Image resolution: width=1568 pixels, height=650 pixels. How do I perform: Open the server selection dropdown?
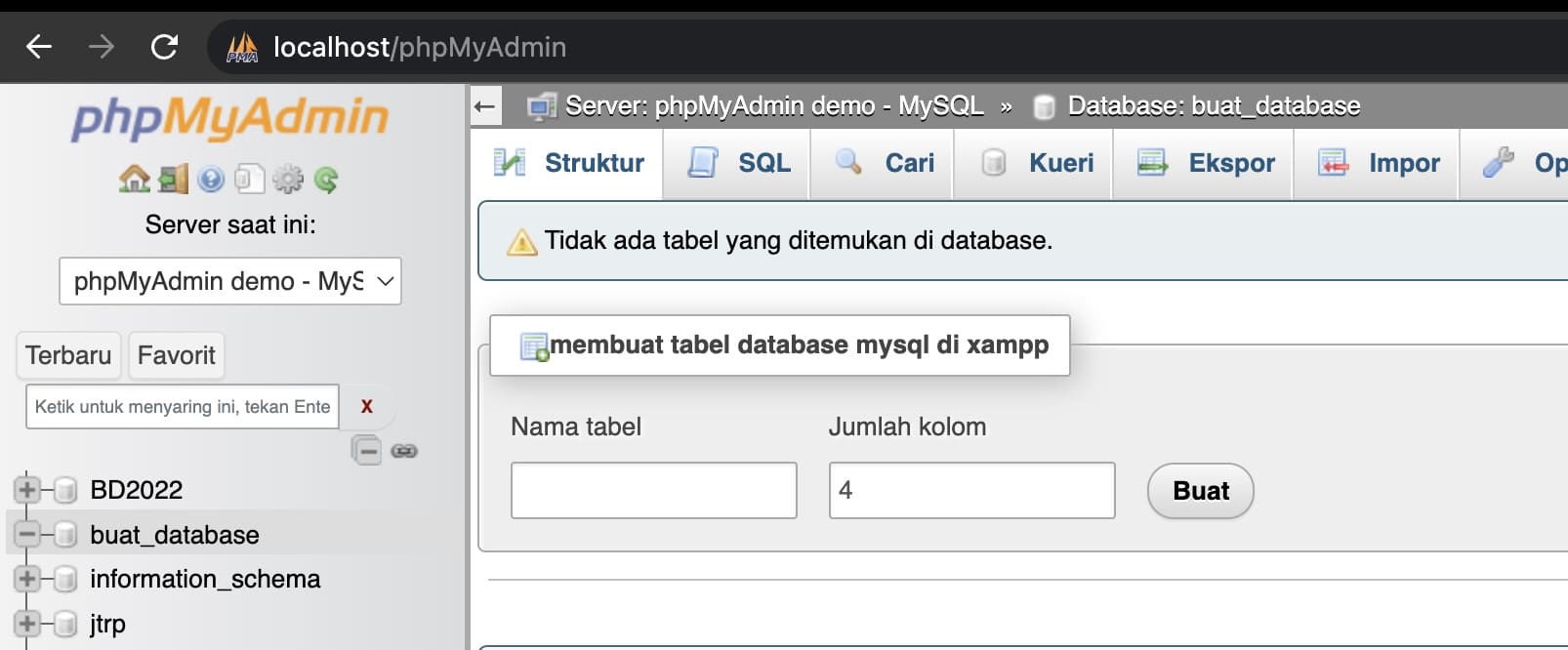(230, 281)
